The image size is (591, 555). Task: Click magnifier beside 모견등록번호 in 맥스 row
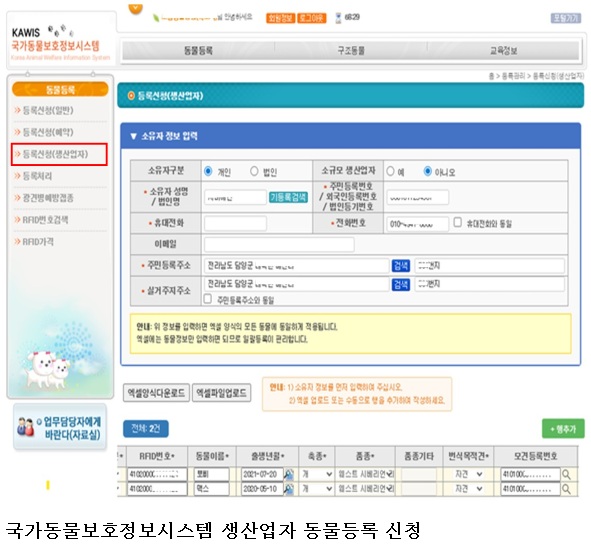[566, 489]
